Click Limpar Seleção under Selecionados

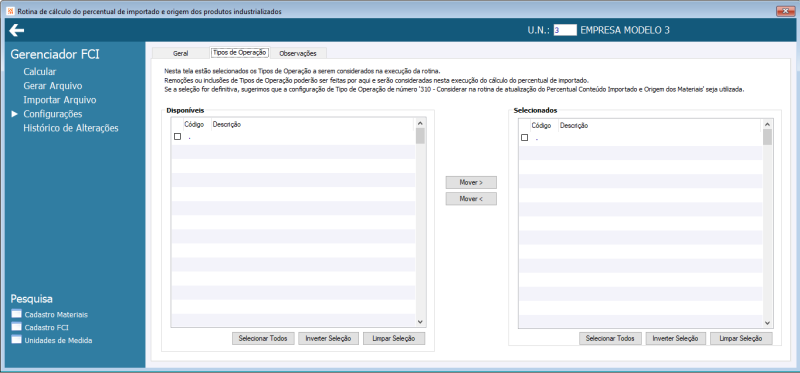point(741,338)
